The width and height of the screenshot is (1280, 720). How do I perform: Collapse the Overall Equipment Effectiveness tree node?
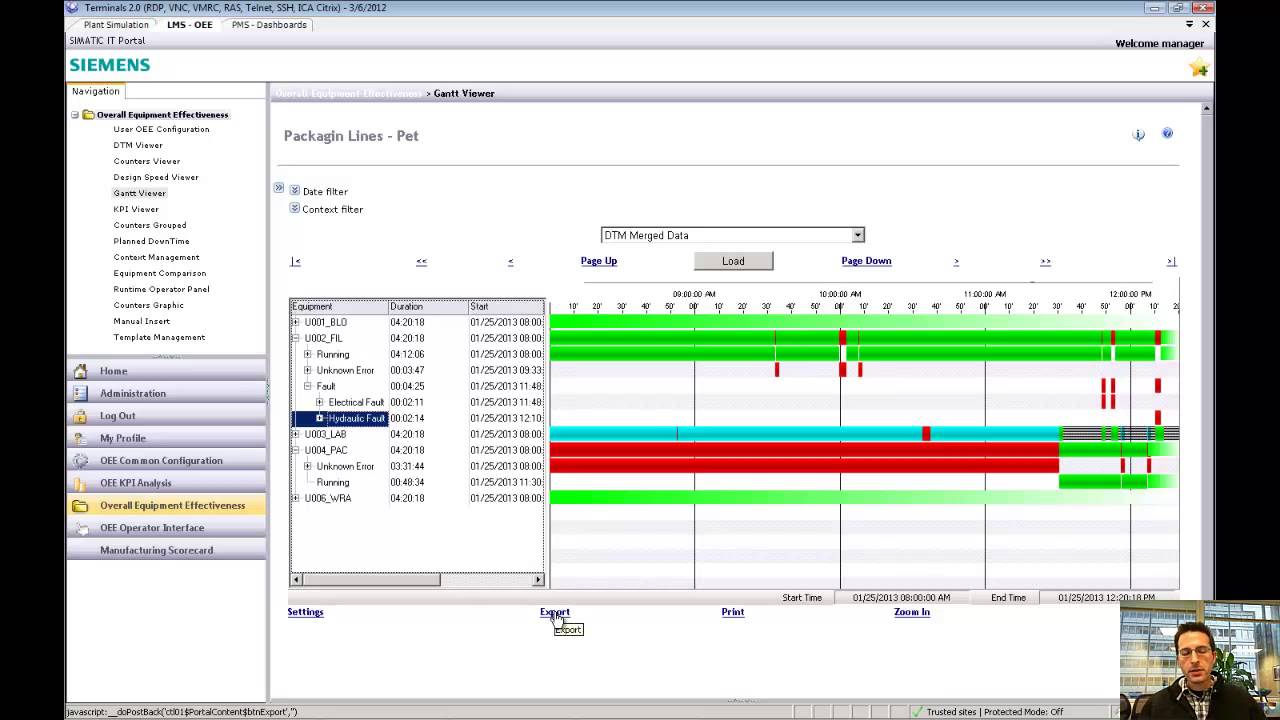click(75, 115)
